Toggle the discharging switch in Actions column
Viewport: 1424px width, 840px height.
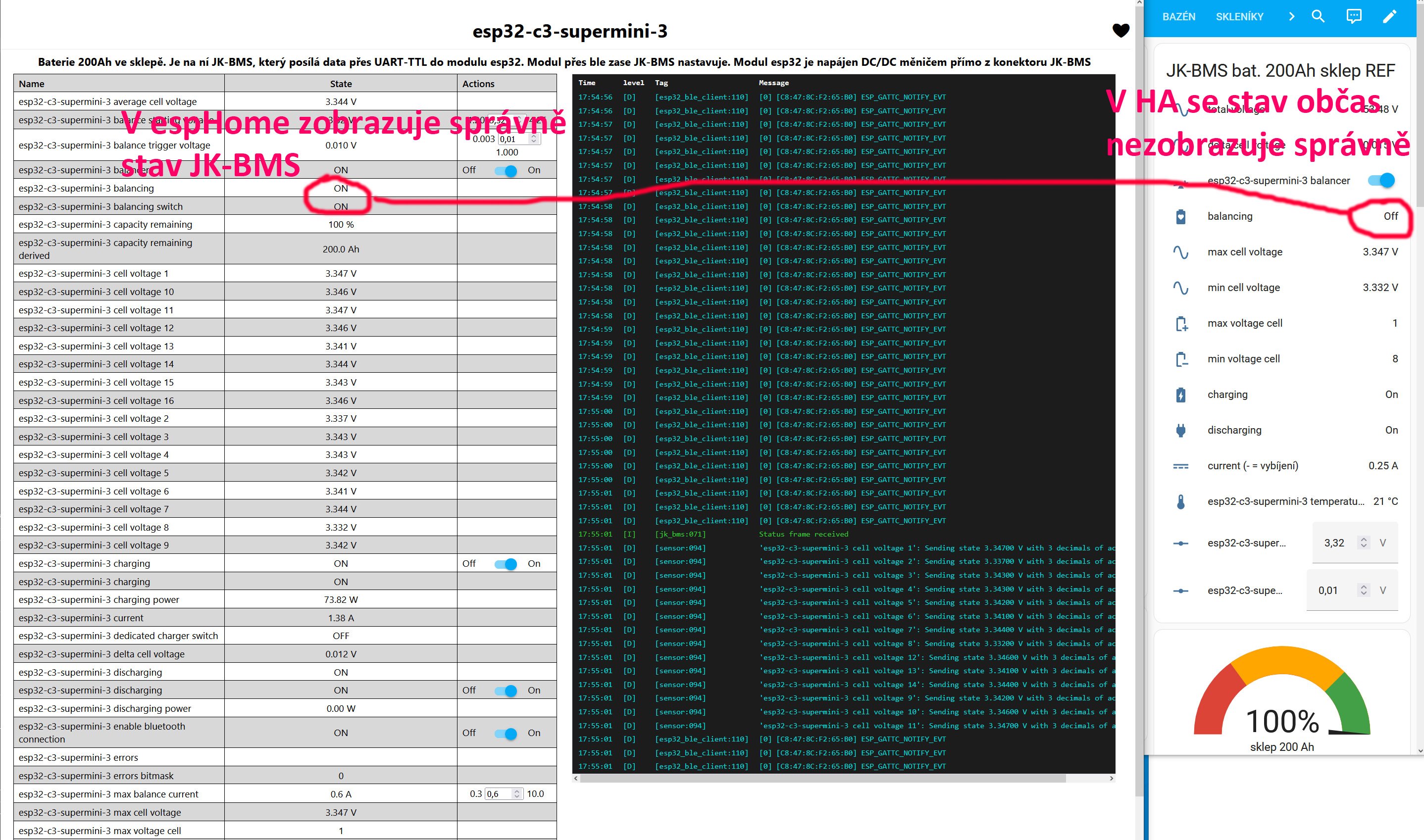(506, 691)
